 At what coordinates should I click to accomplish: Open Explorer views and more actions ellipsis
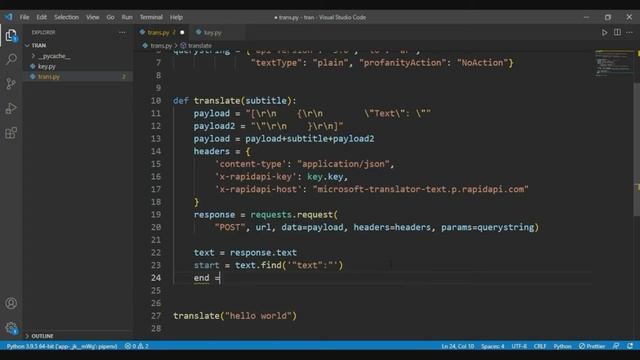[122, 32]
